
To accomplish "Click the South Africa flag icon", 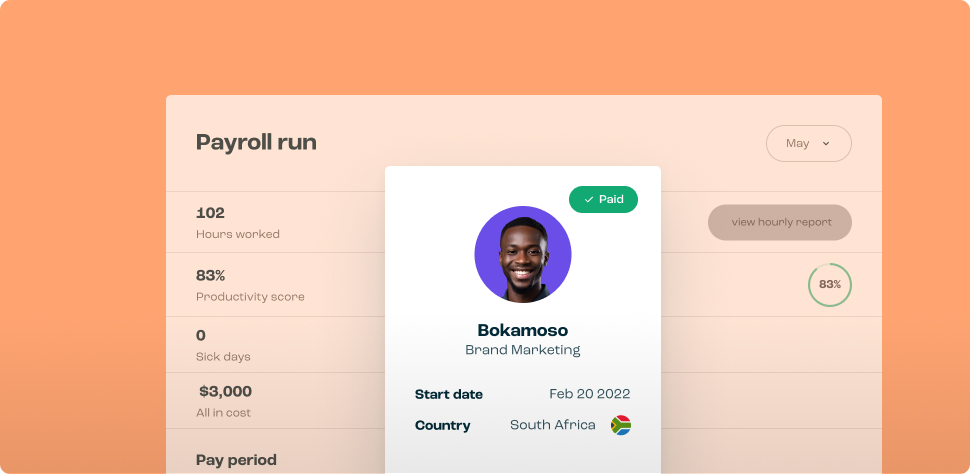I will (621, 425).
